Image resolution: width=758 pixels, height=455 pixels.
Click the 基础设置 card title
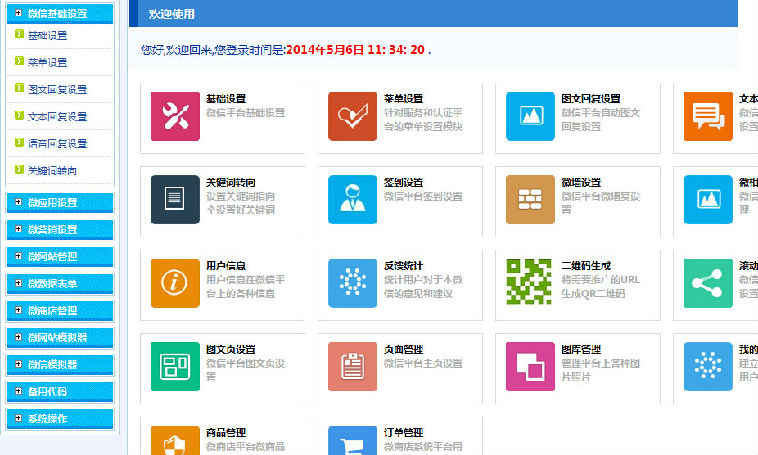[x=226, y=99]
